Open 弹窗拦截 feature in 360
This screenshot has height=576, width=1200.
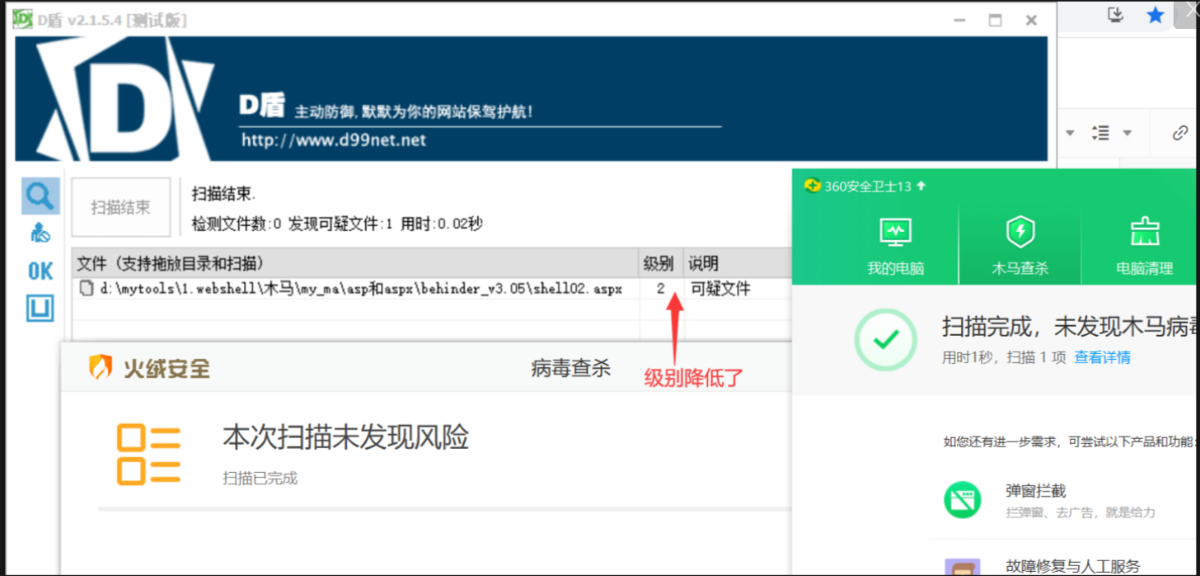coord(1036,491)
